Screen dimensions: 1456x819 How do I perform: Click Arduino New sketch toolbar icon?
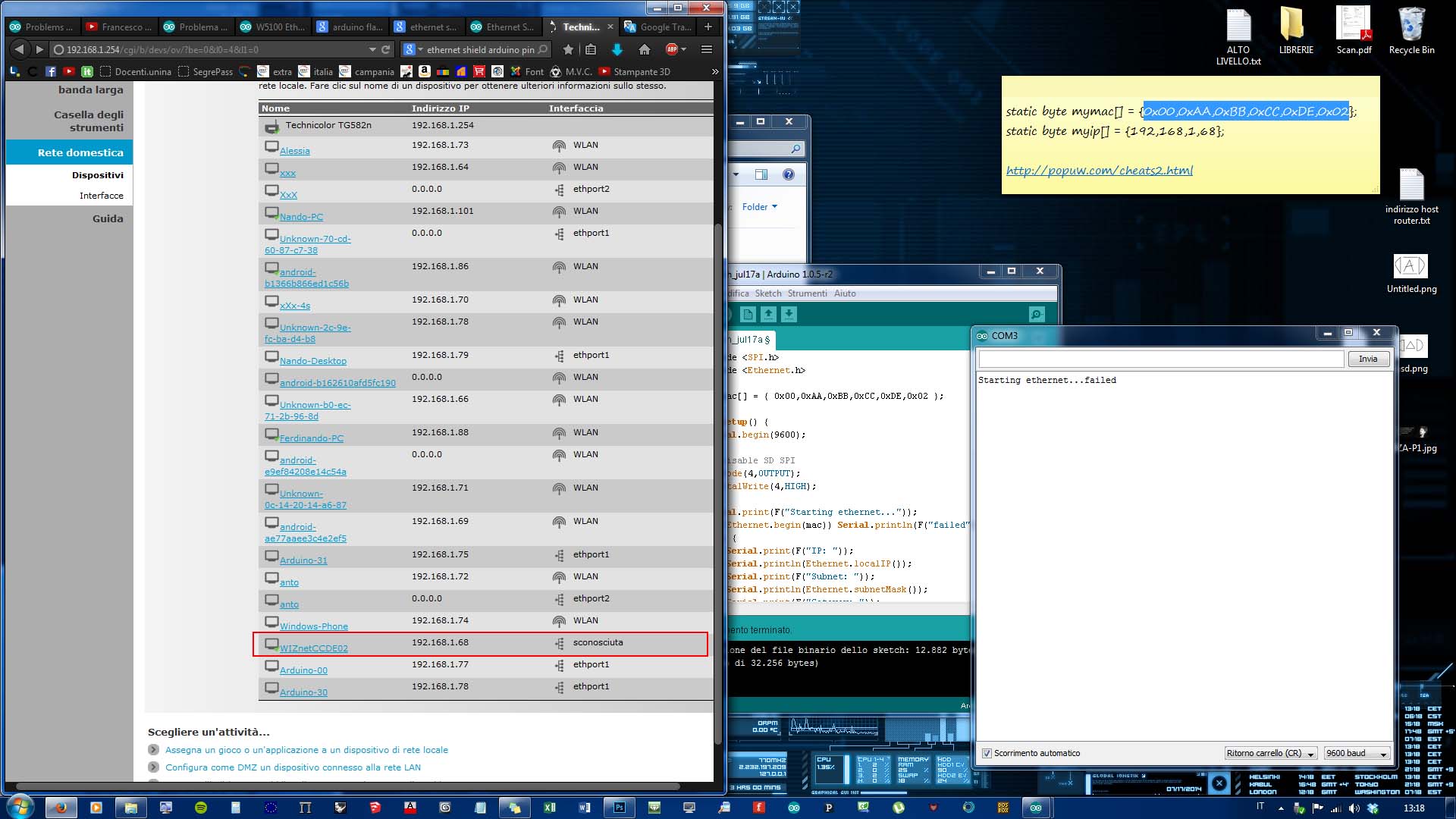(x=748, y=314)
